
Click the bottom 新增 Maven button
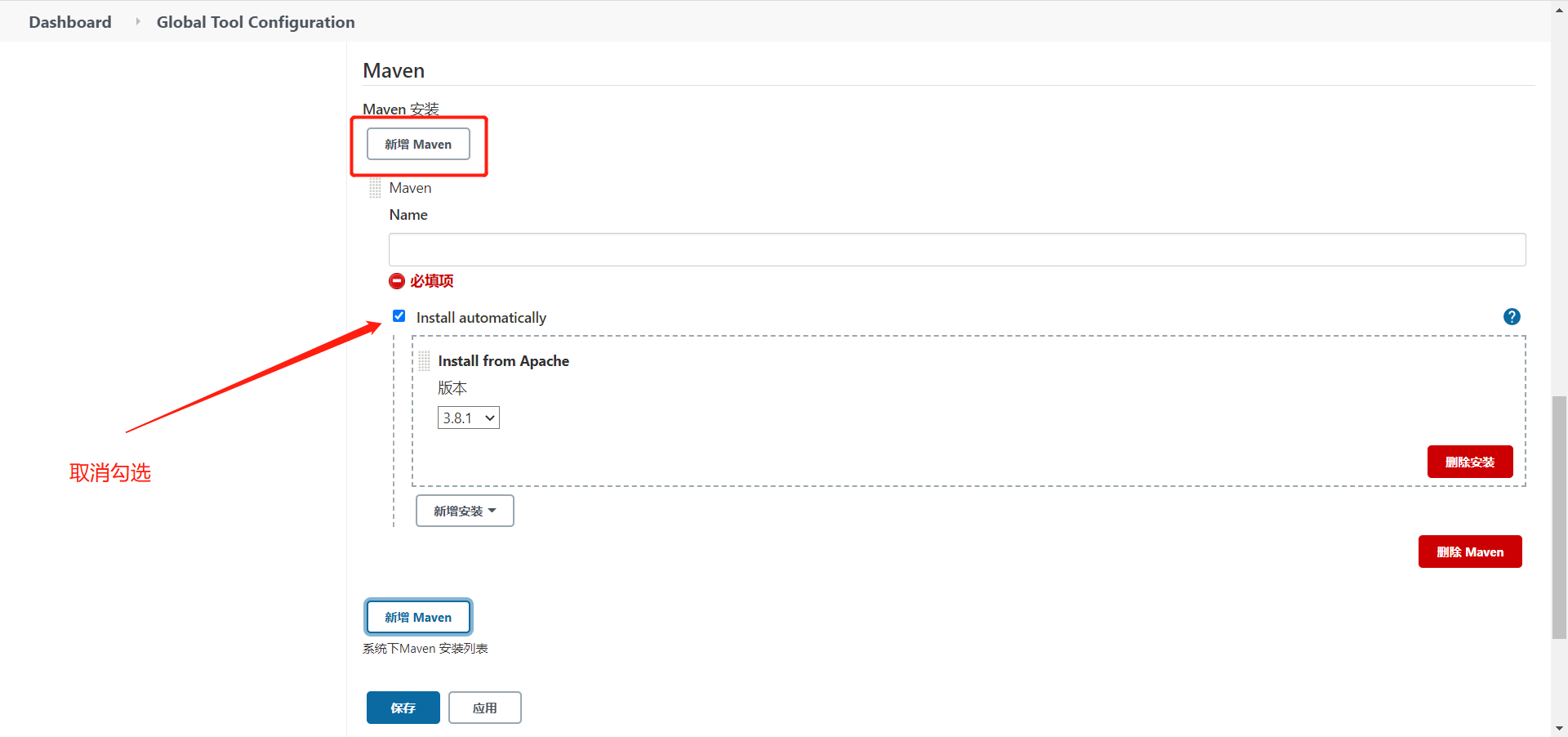click(x=418, y=617)
